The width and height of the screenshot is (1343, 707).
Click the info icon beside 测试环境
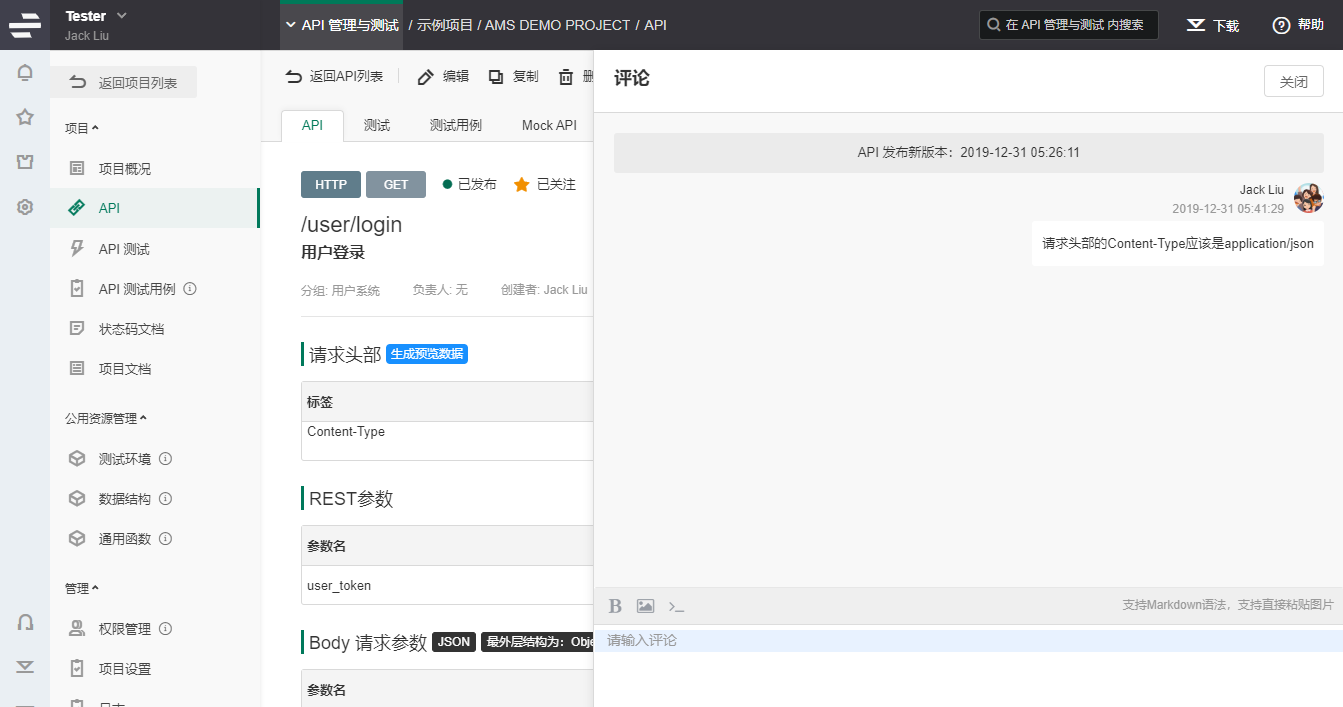coord(166,459)
